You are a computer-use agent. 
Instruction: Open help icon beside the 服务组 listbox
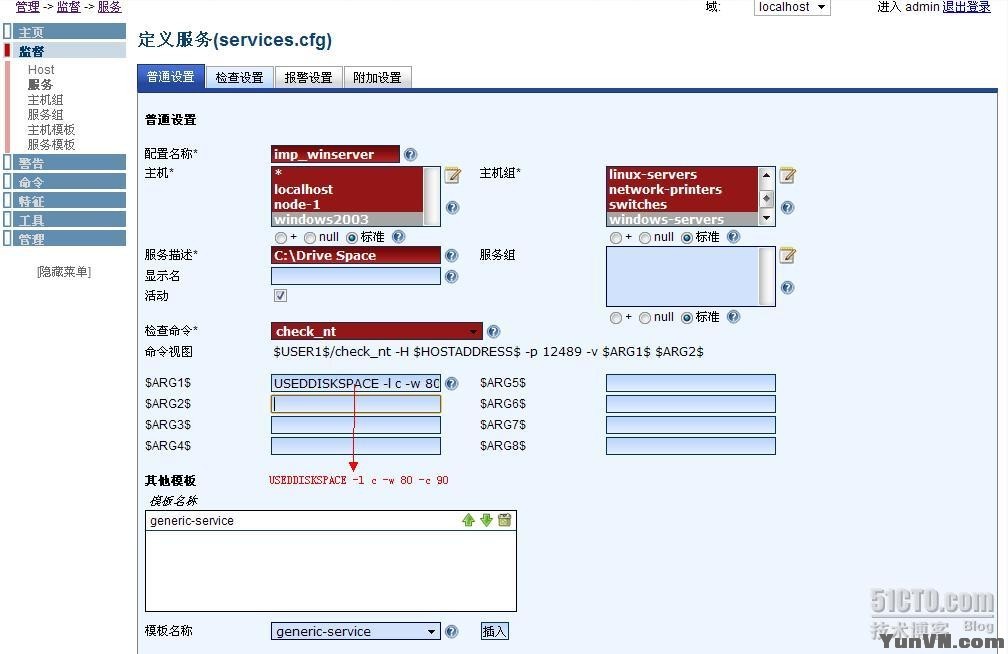pos(788,287)
